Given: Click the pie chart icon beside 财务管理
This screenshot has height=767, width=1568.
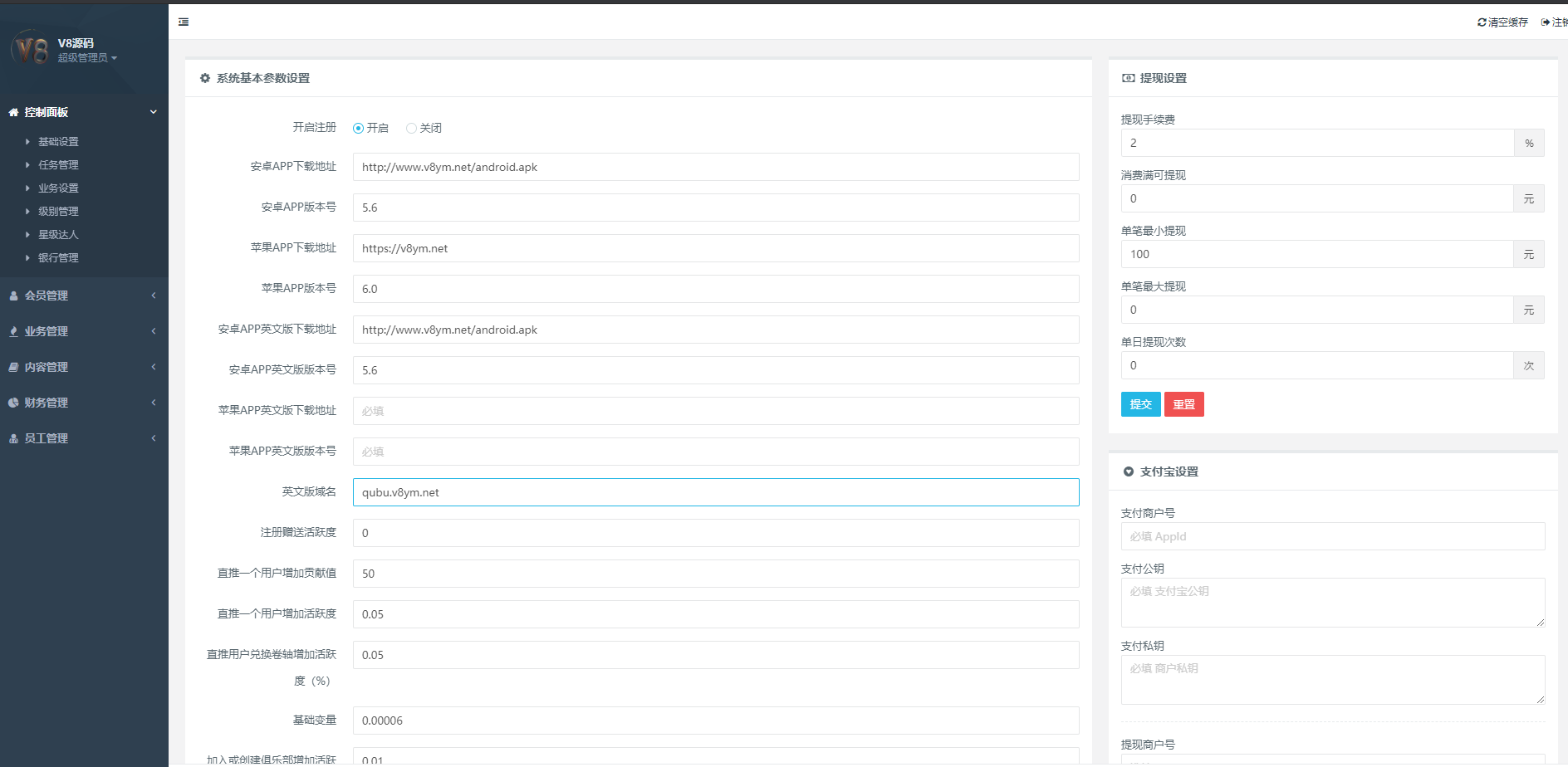Looking at the screenshot, I should [13, 403].
